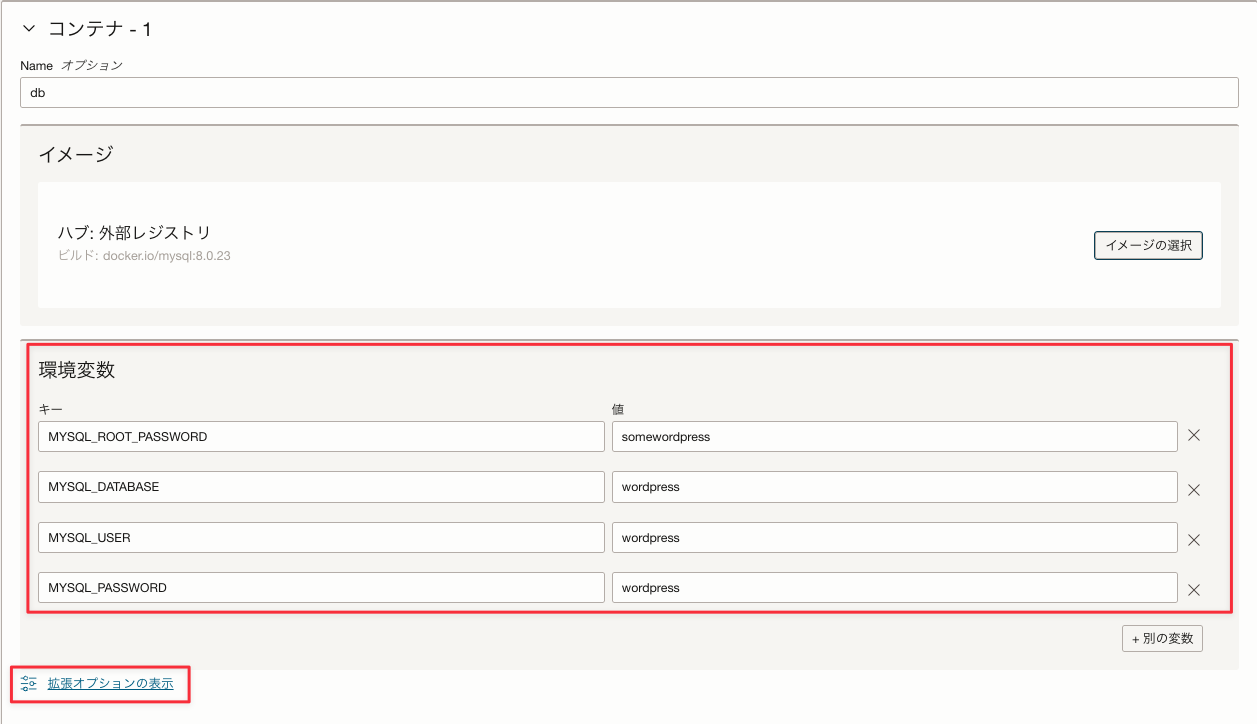Click the MYSQL_PASSWORD key field

click(321, 588)
